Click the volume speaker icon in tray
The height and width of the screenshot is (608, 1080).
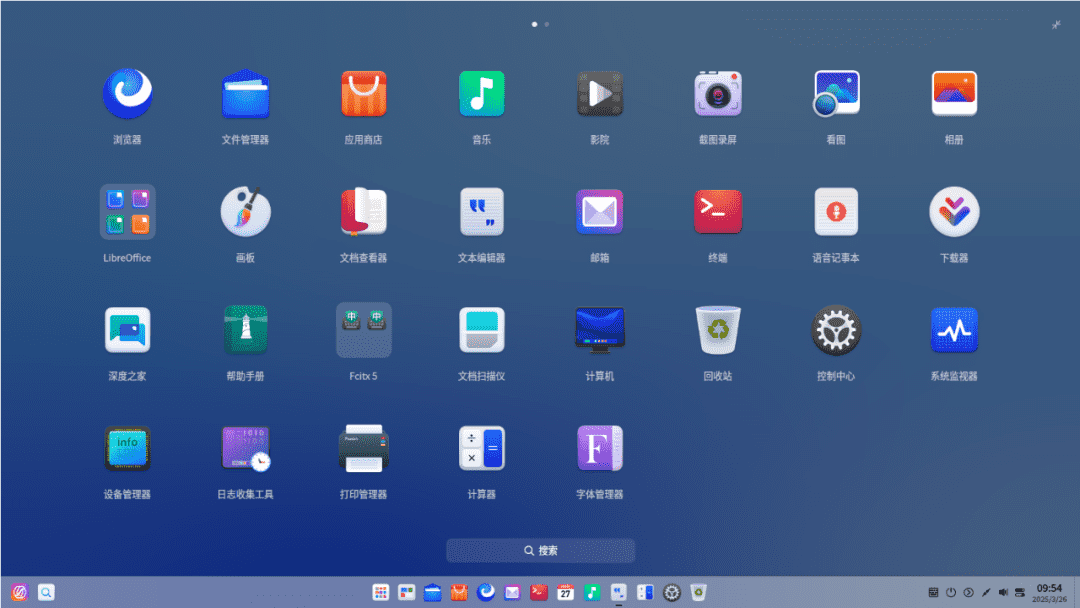[x=1003, y=593]
